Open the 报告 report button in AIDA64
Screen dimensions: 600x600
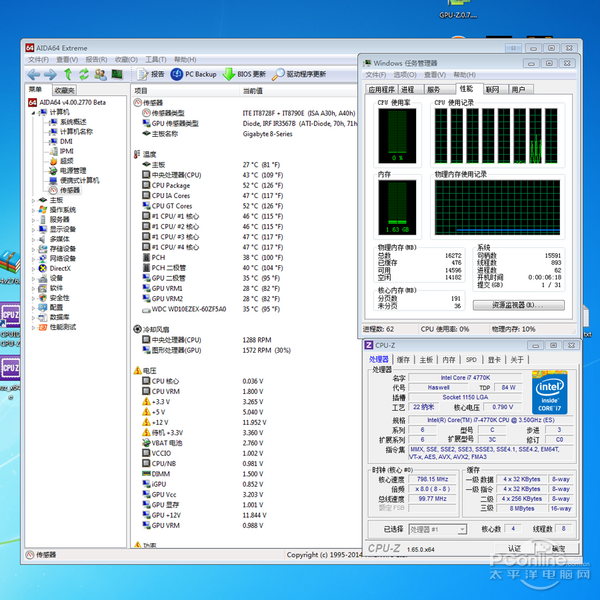click(x=151, y=74)
